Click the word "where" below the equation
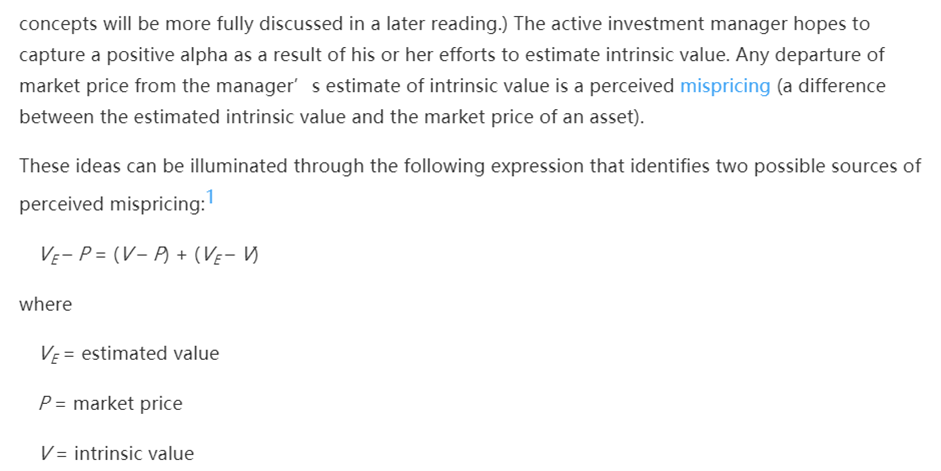Screen dimensions: 941x471 click(x=45, y=304)
